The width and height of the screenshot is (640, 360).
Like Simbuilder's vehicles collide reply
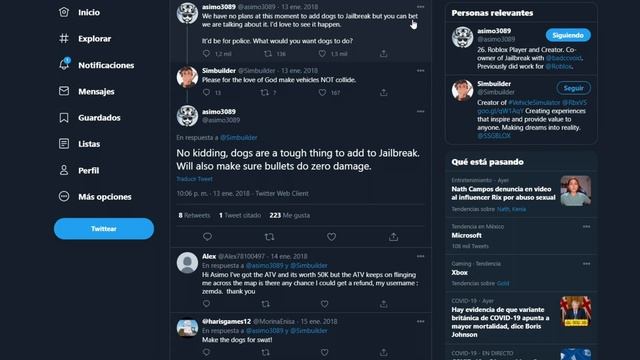[322, 93]
